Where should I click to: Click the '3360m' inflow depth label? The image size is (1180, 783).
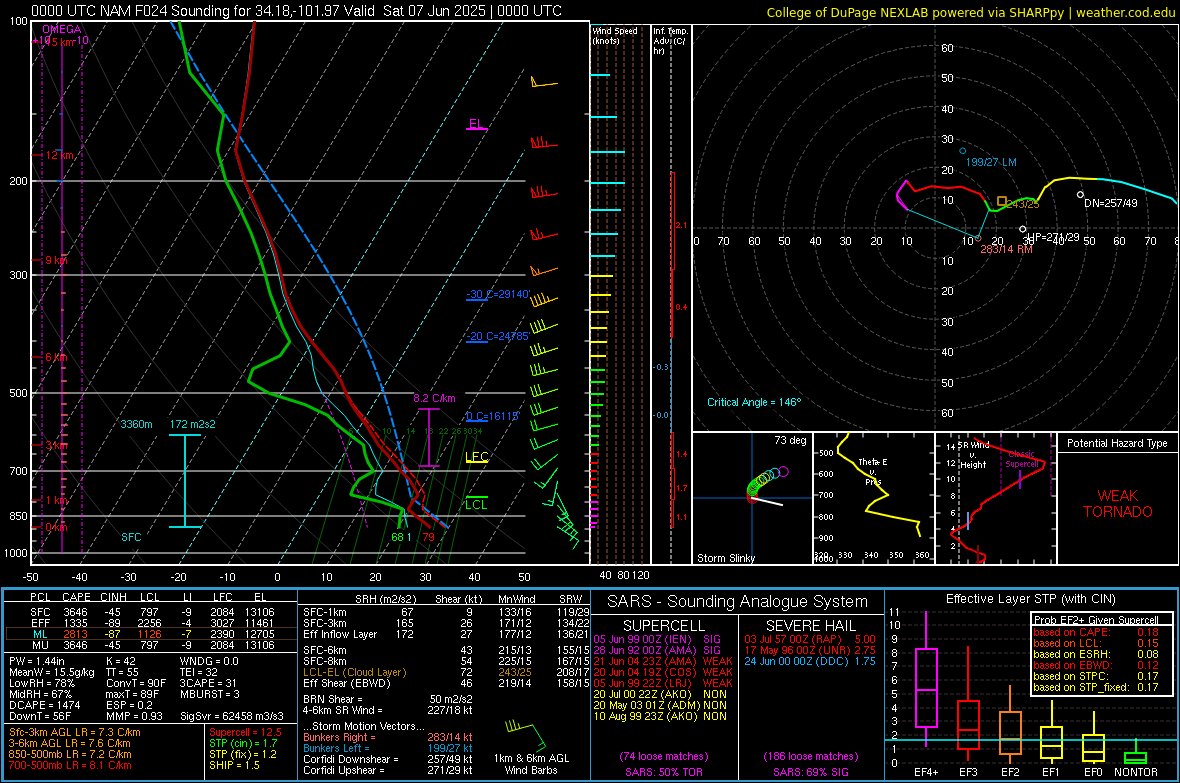(x=136, y=424)
